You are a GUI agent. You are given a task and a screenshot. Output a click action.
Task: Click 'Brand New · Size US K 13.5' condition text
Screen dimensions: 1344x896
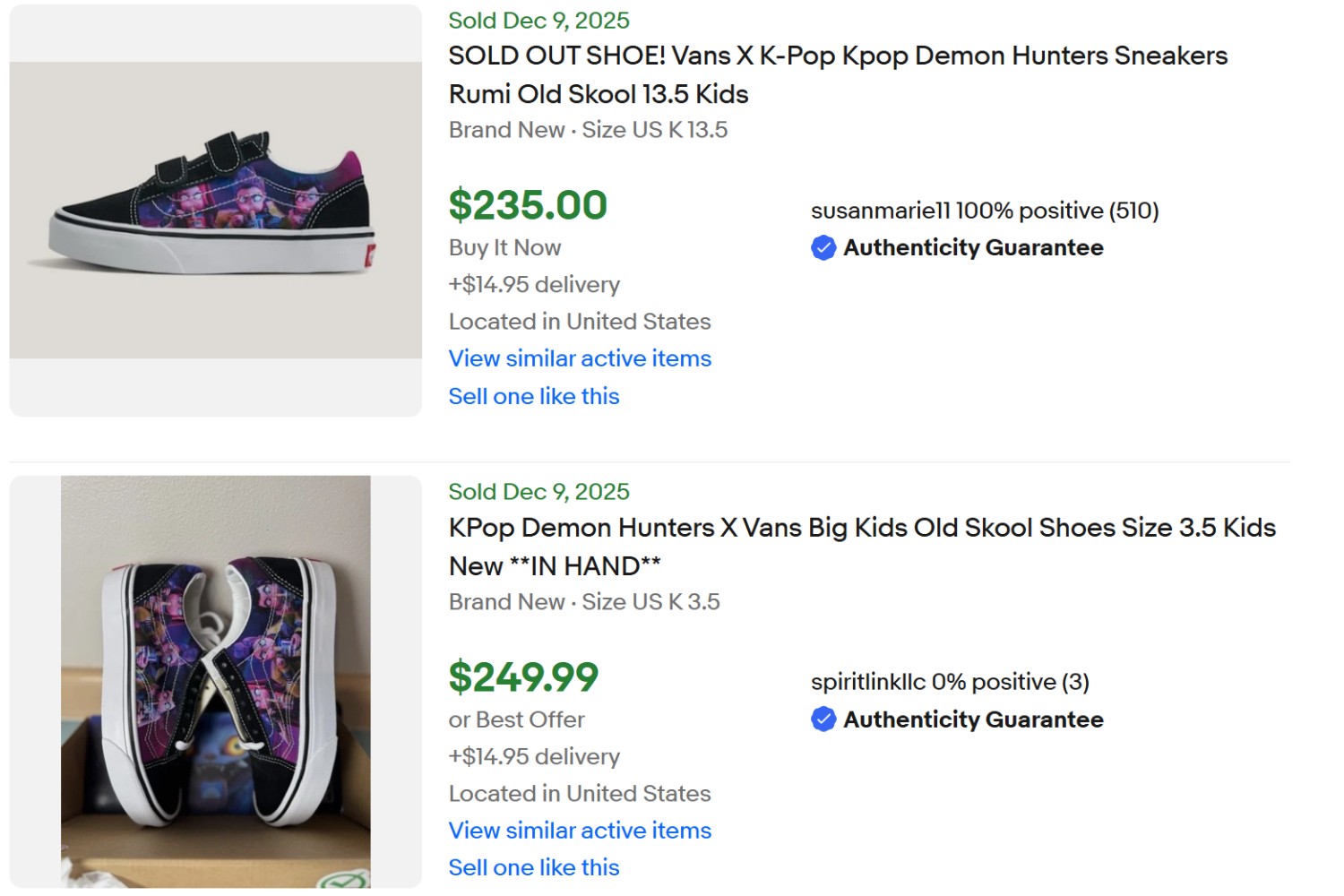pos(587,130)
